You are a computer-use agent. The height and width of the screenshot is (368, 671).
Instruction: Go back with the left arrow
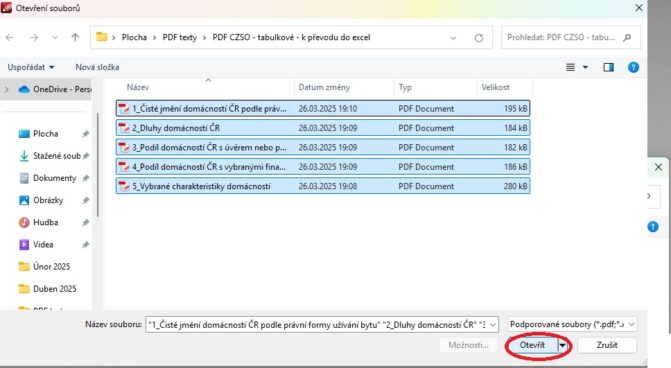(x=10, y=38)
